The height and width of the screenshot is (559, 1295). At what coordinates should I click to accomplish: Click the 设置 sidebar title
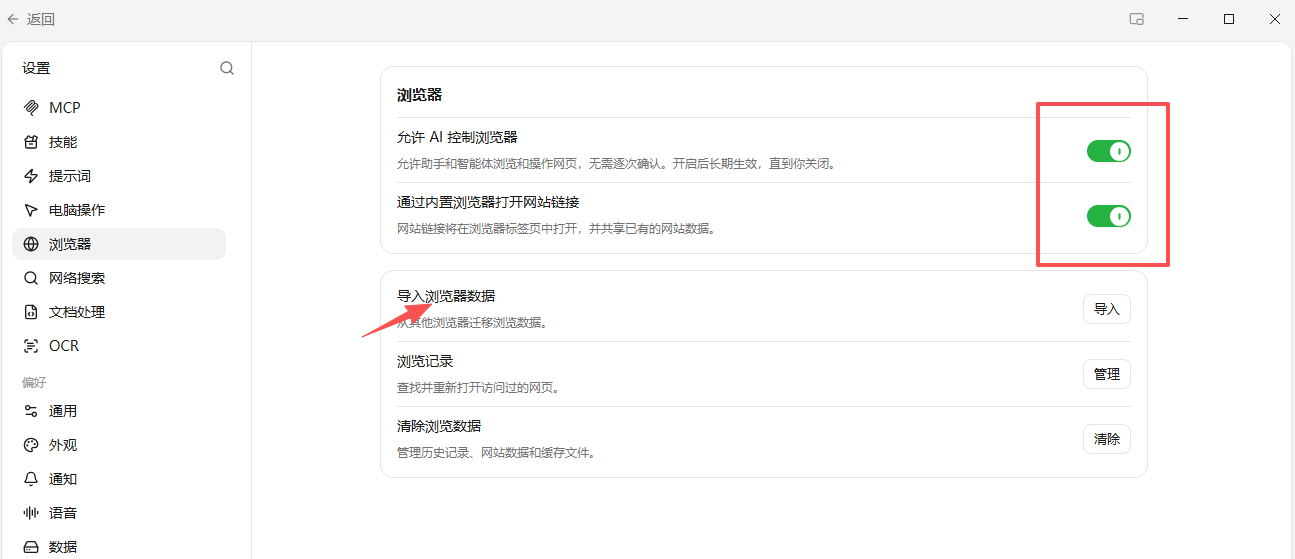(x=36, y=68)
